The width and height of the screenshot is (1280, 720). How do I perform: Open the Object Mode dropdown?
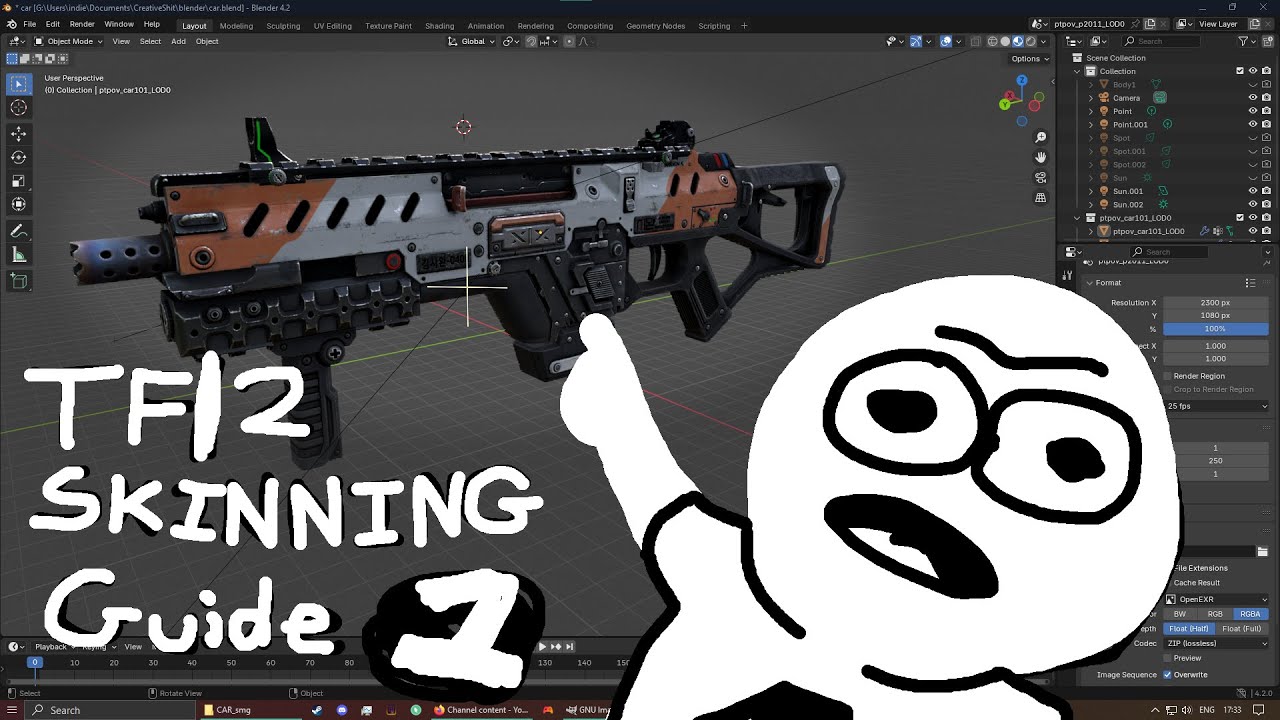tap(66, 41)
